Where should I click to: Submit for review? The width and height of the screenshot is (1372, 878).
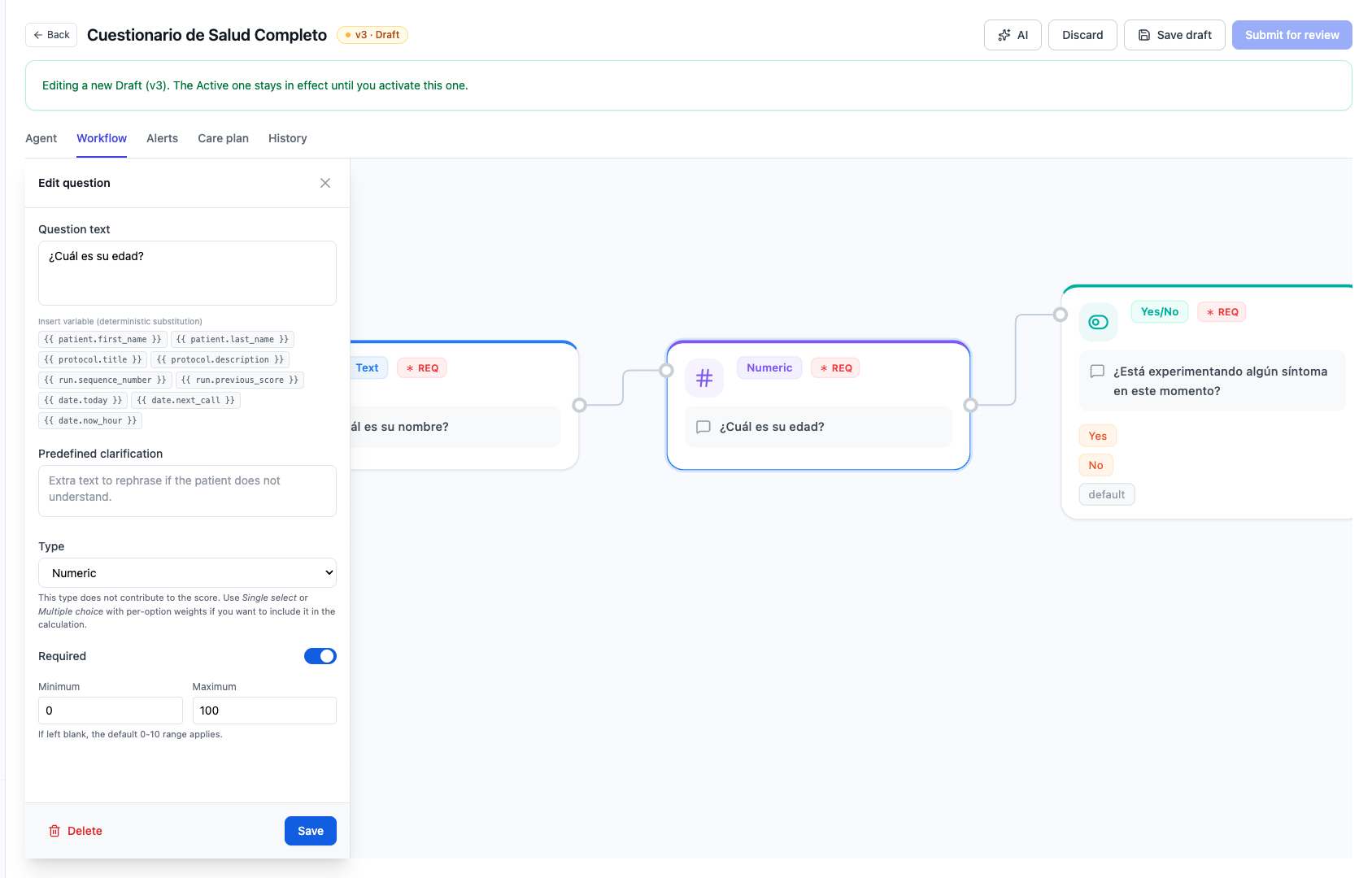pyautogui.click(x=1291, y=35)
